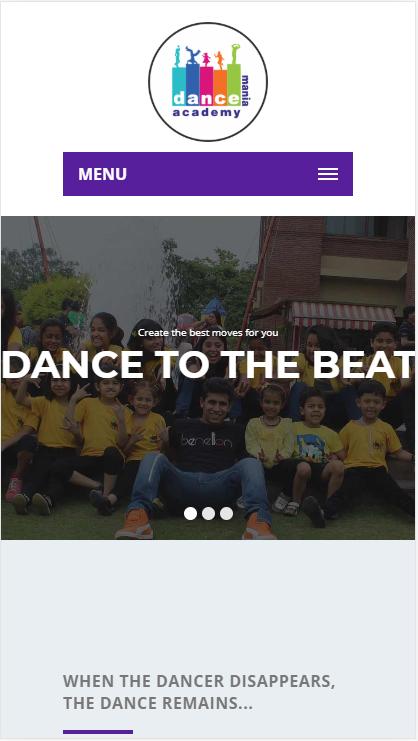Image resolution: width=418 pixels, height=741 pixels.
Task: Click the "When the dancer disappears" heading
Action: click(x=199, y=692)
